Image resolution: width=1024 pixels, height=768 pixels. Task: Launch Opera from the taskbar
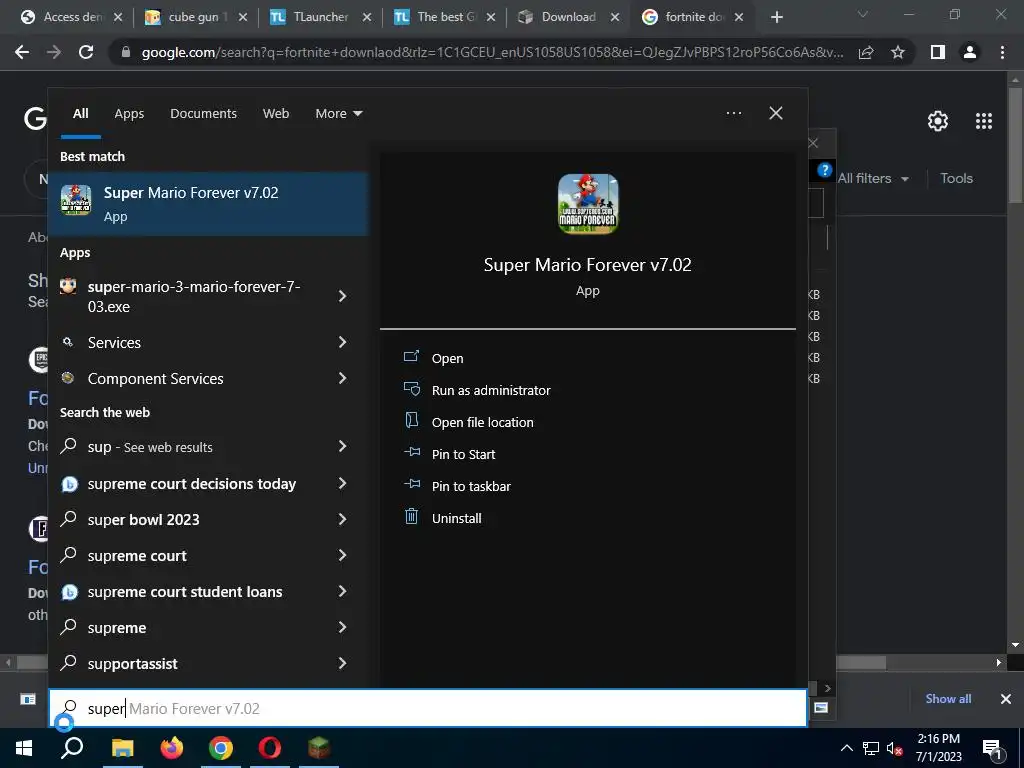(270, 748)
